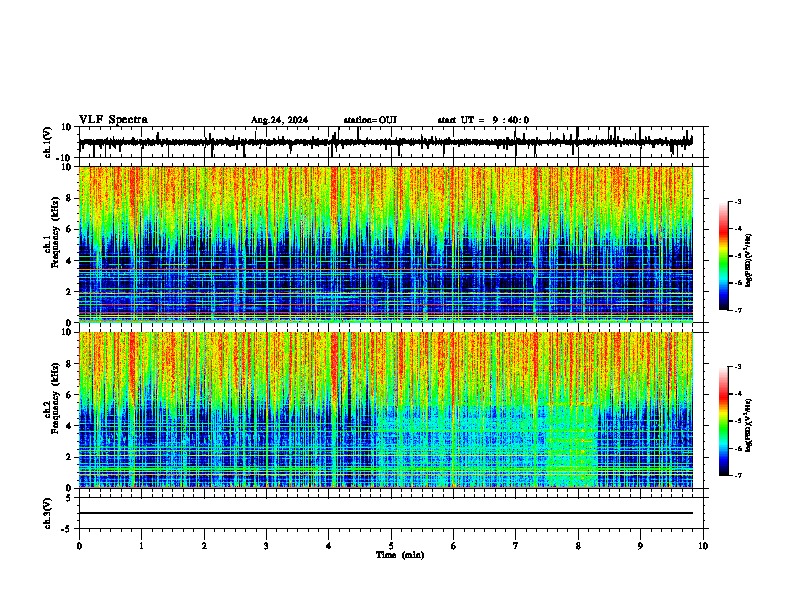Viewport: 792px width, 612px height.
Task: Click the ch.1 voltage waveform trace
Action: point(386,142)
